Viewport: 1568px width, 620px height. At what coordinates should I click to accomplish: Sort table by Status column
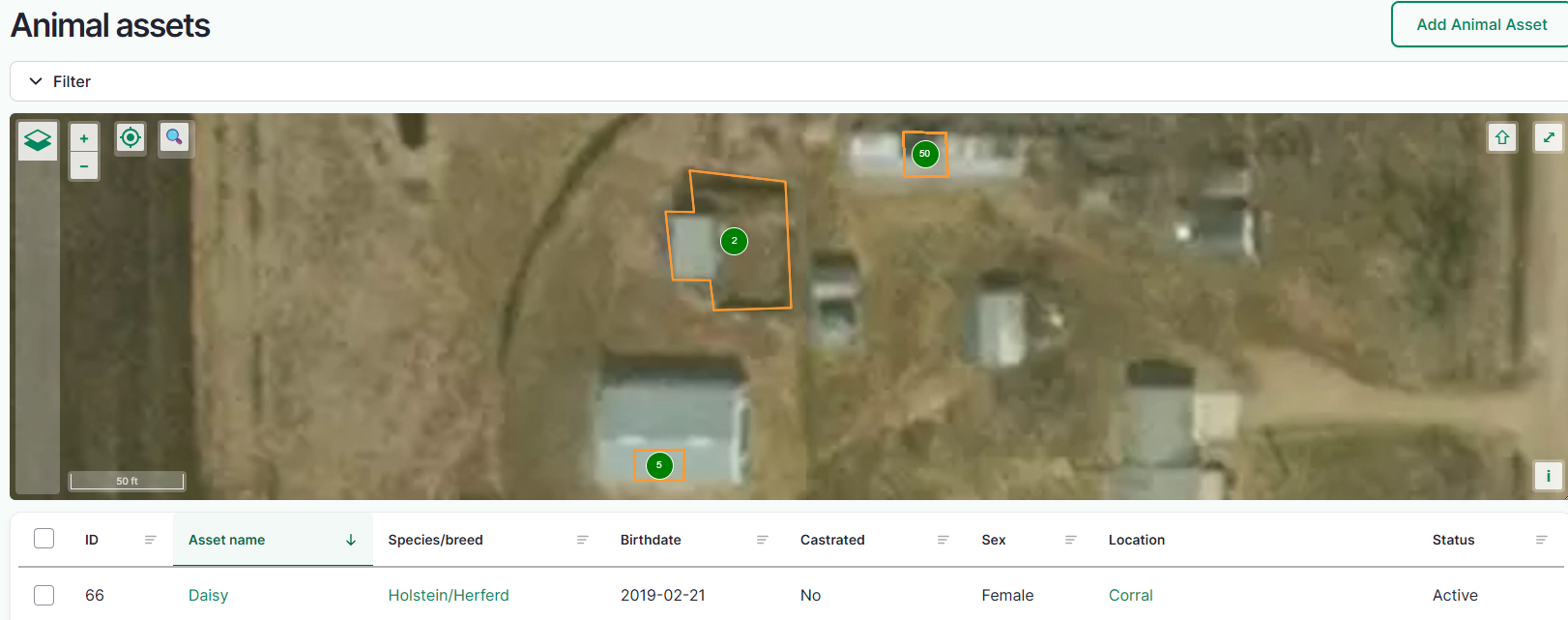point(1453,540)
